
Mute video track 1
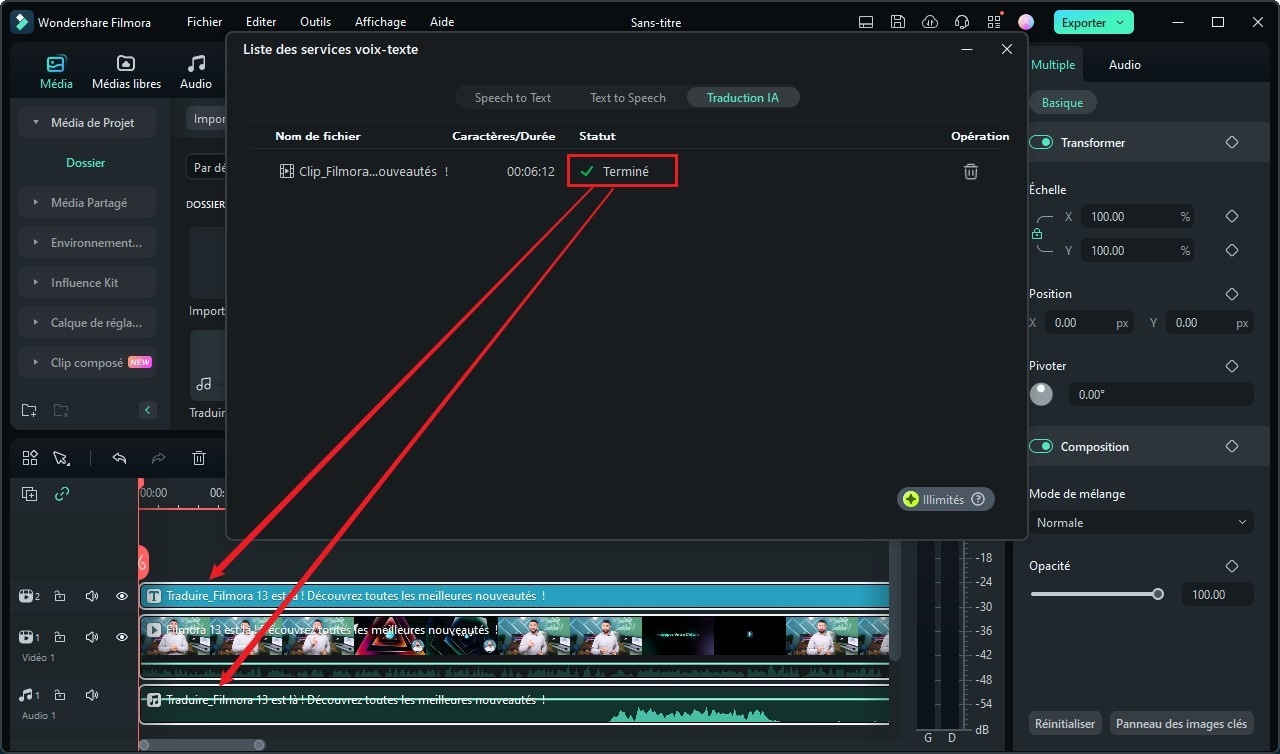click(92, 637)
